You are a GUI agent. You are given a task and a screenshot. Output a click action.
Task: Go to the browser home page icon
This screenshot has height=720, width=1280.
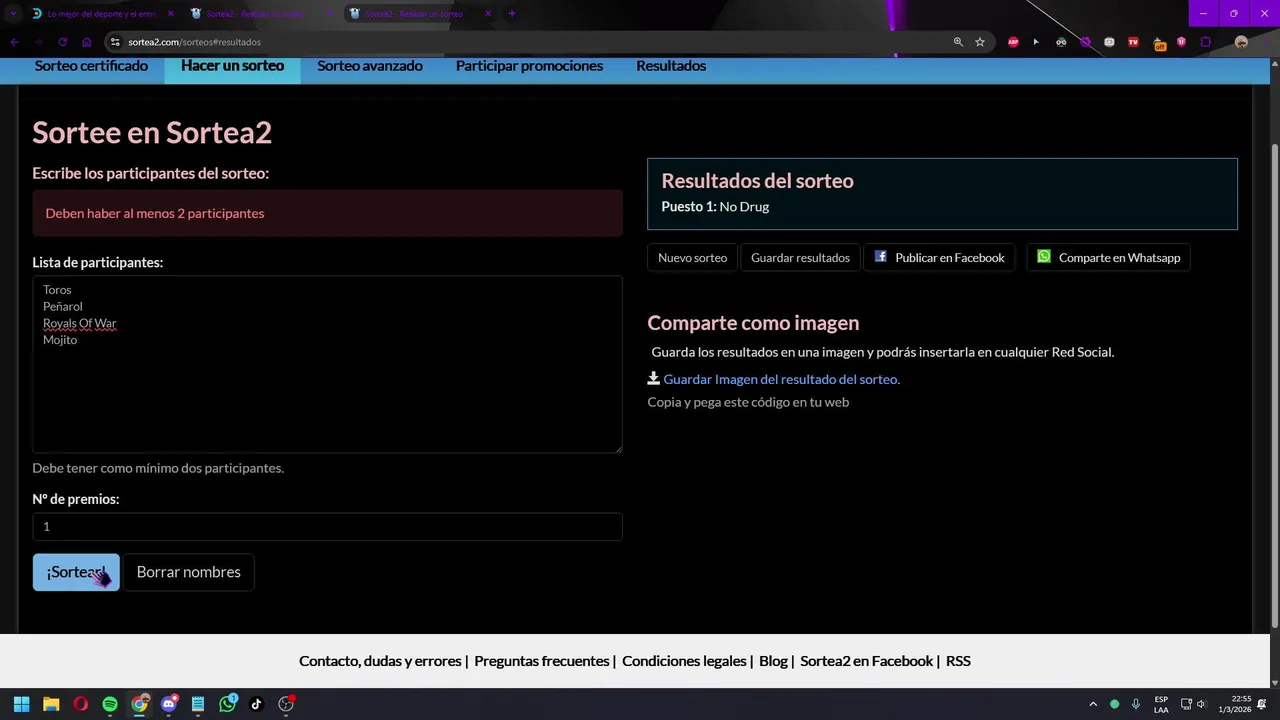coord(87,42)
